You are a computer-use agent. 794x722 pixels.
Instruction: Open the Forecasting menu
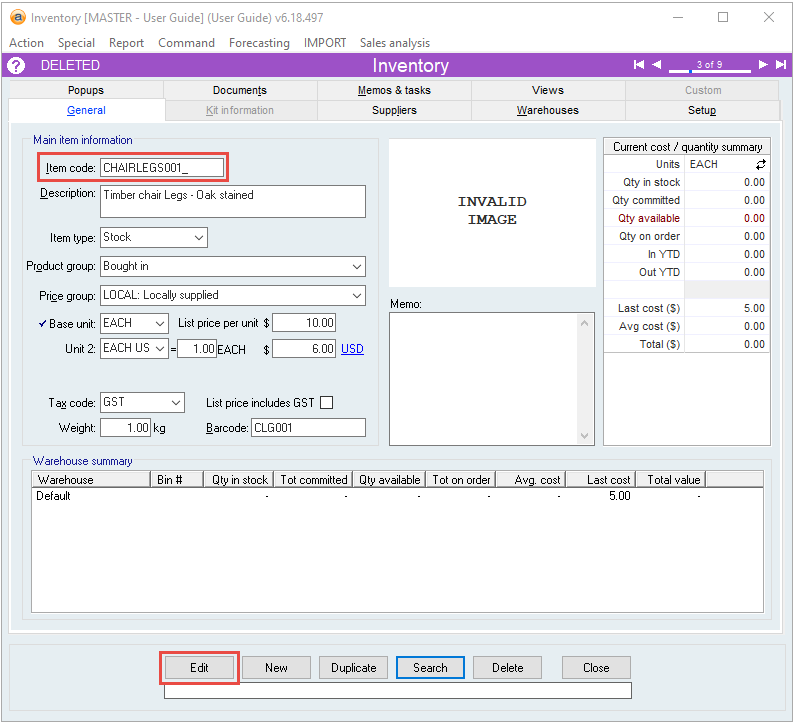click(259, 43)
